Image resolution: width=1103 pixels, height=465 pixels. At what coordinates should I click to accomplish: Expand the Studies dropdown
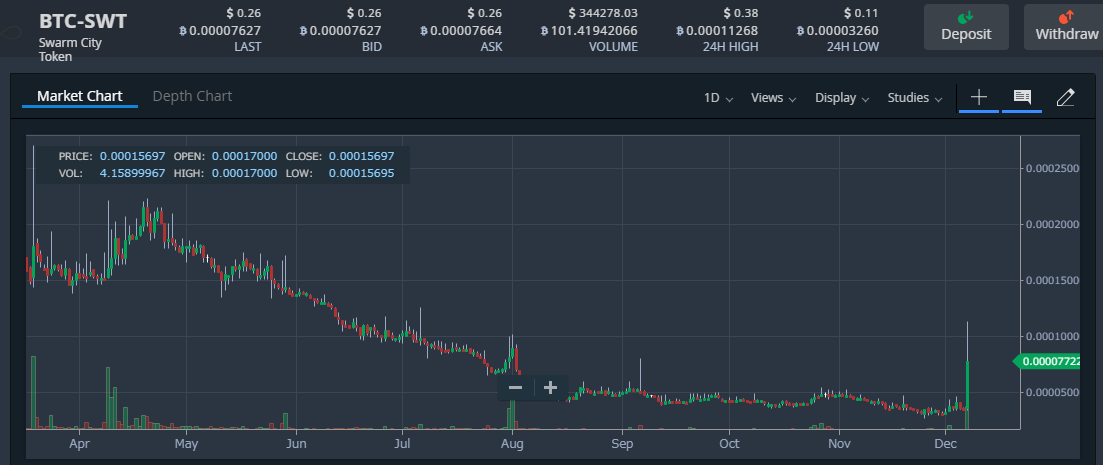tap(915, 98)
